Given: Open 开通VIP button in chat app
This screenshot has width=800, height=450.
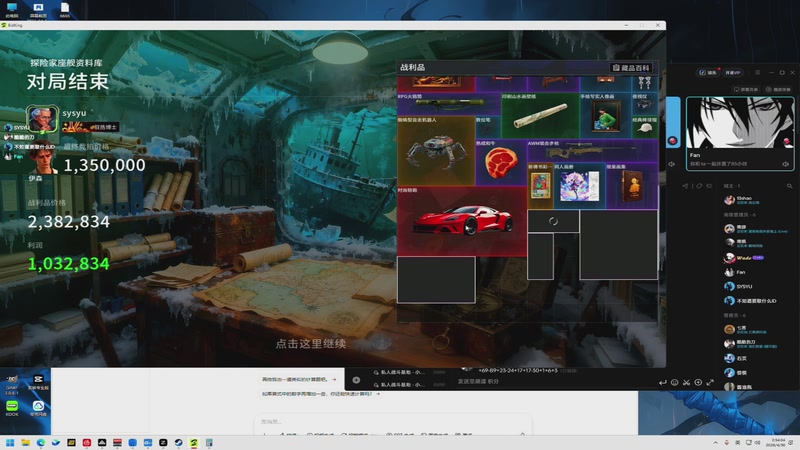Looking at the screenshot, I should point(733,72).
